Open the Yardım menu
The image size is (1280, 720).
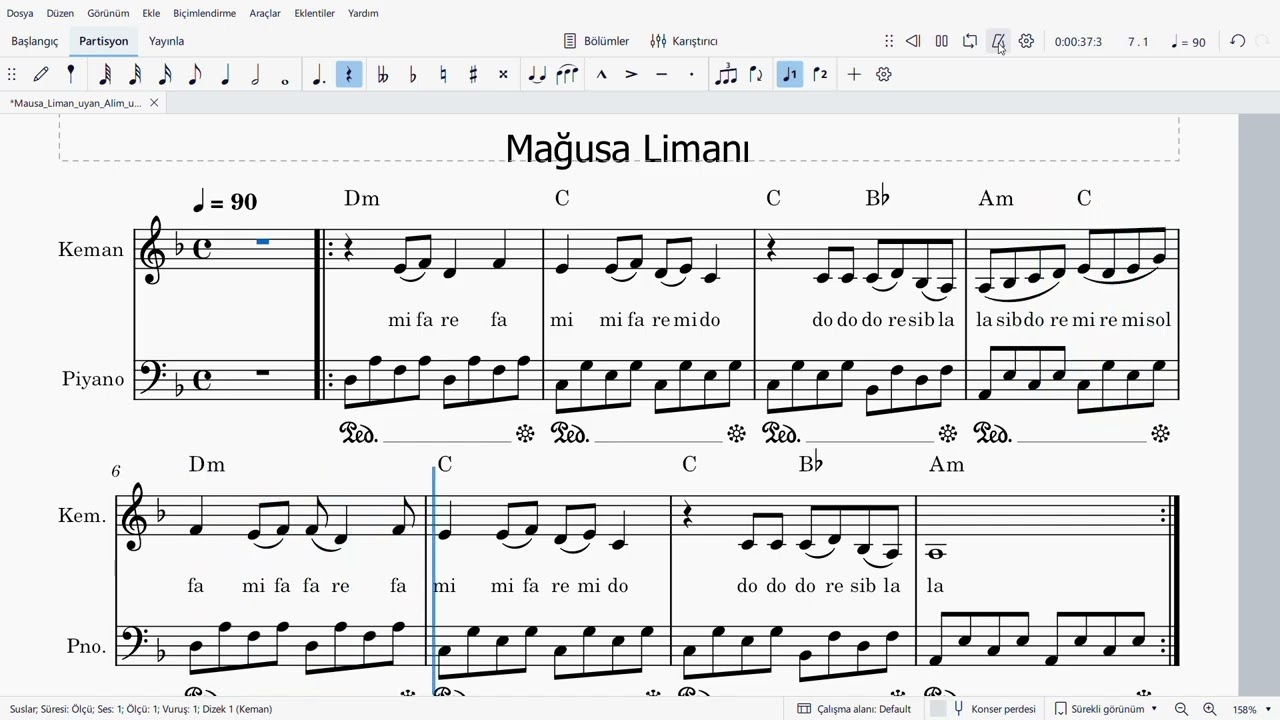[363, 13]
